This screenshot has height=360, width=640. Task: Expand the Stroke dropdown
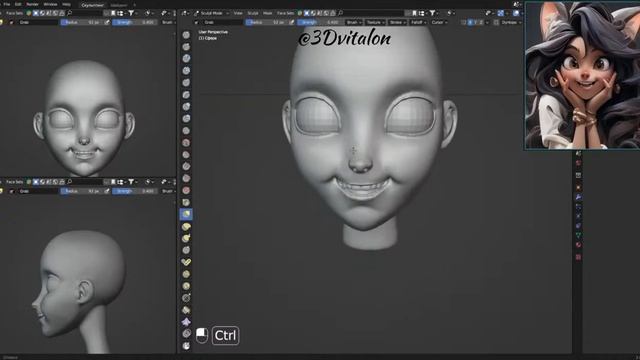397,22
